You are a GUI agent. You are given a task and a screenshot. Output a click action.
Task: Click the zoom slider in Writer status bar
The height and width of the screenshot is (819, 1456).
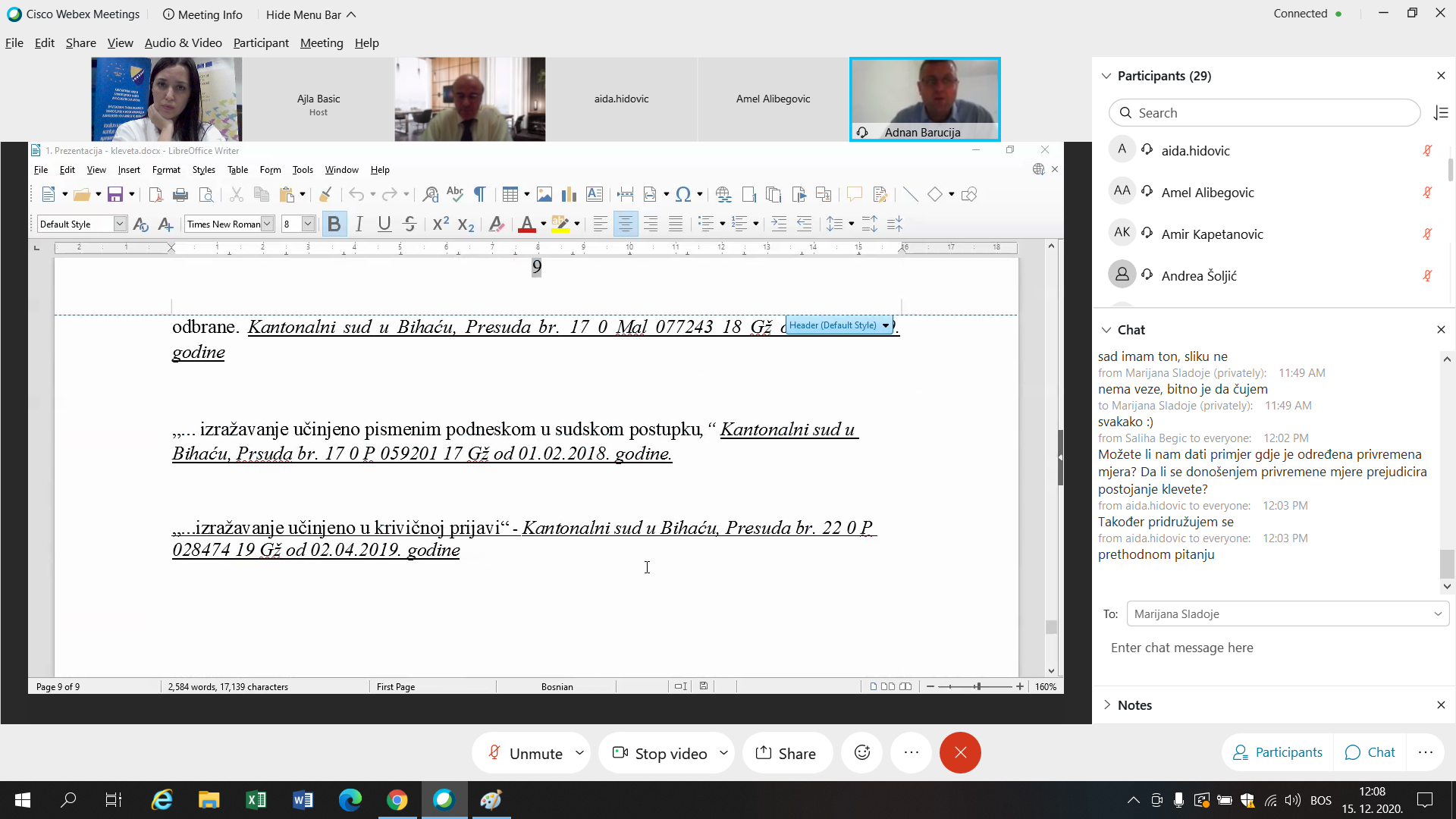coord(977,686)
